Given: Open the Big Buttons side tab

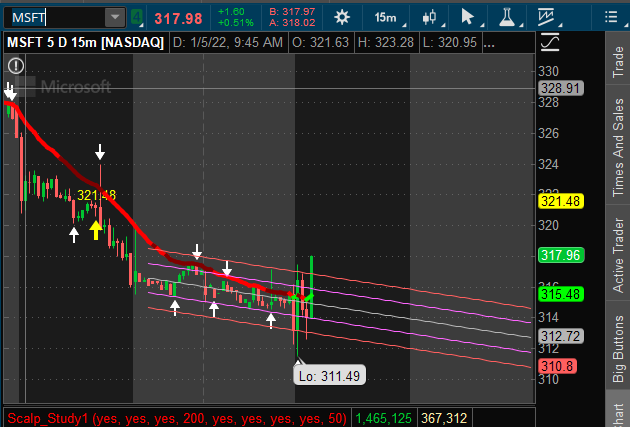Looking at the screenshot, I should click(x=618, y=349).
